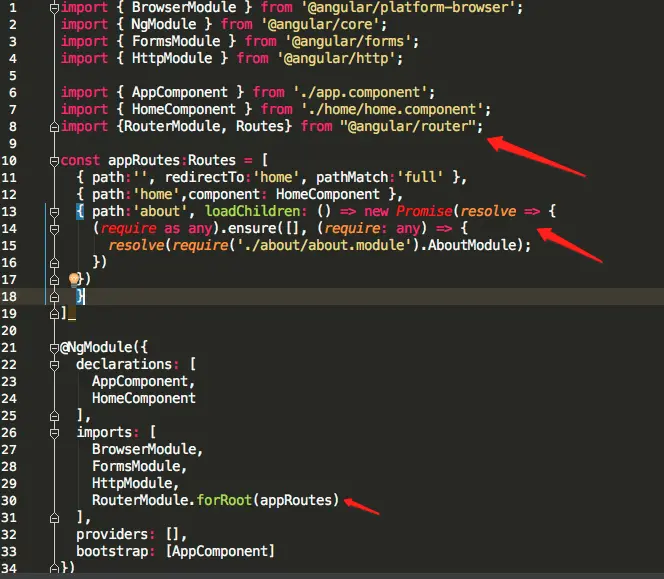Click the './app.component' path string

click(x=360, y=92)
